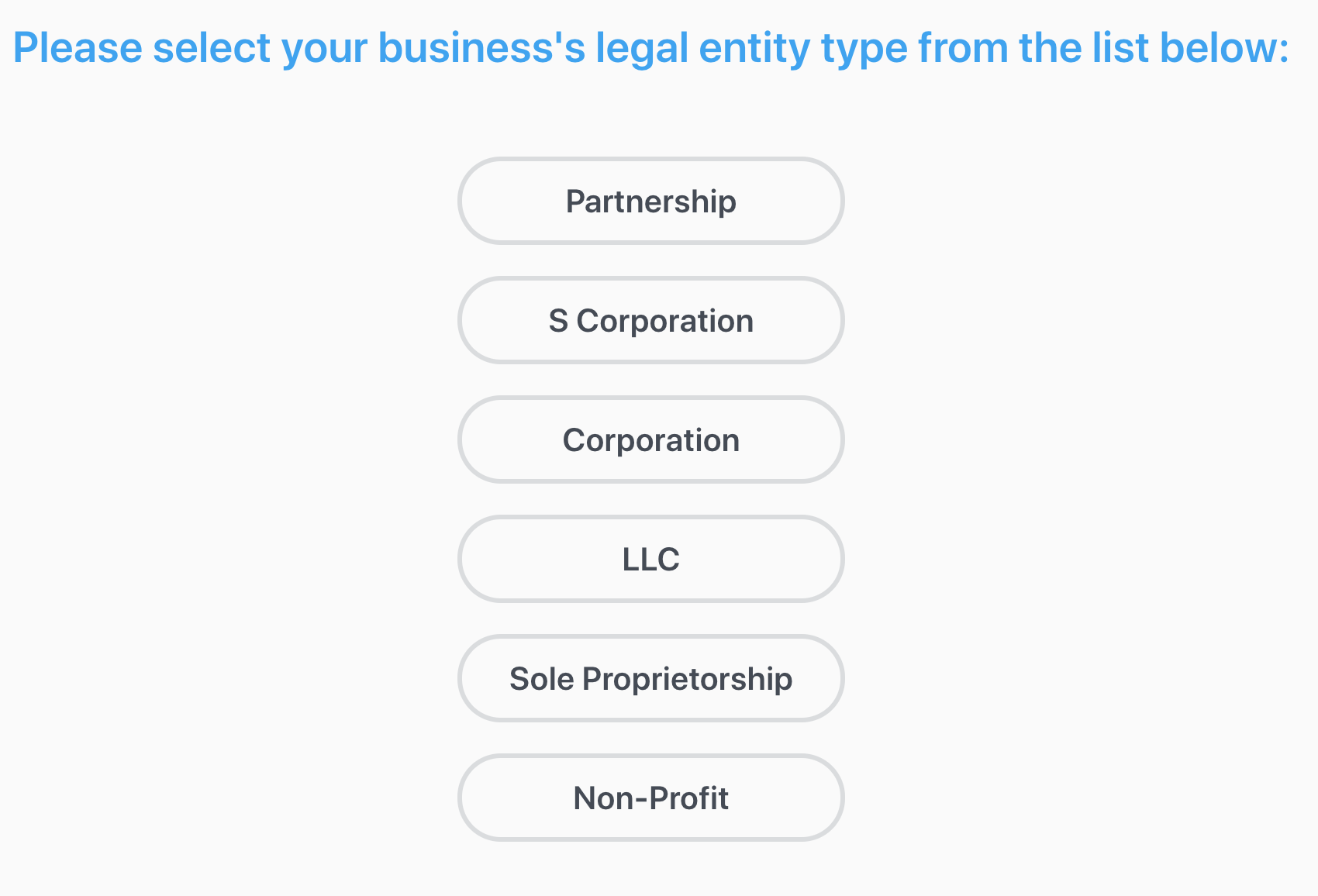This screenshot has height=896, width=1318.
Task: Tap the plain Corporation choice
Action: (x=650, y=439)
